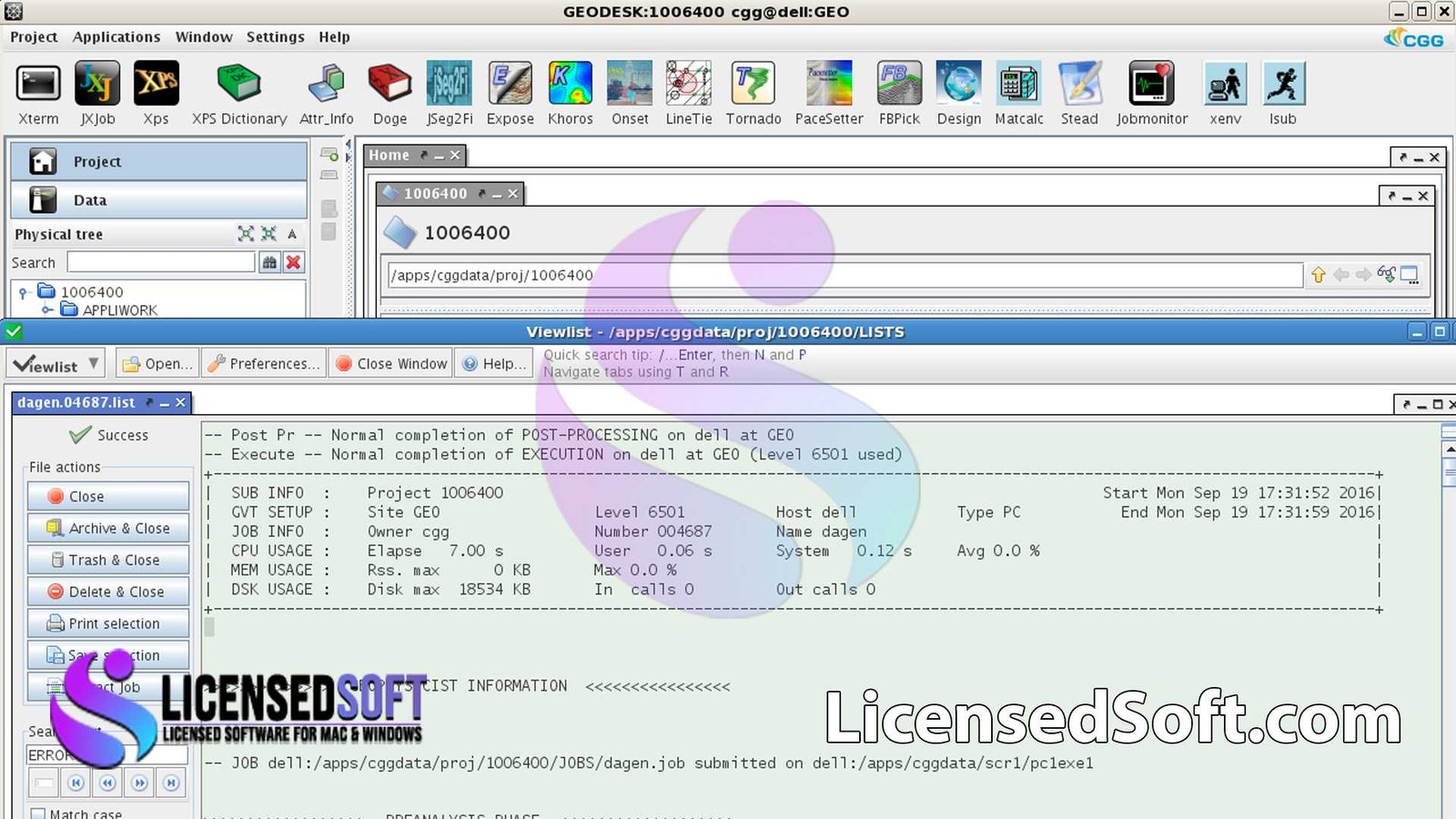Open the Doge application
Screen dimensions: 1456x819
tap(389, 93)
